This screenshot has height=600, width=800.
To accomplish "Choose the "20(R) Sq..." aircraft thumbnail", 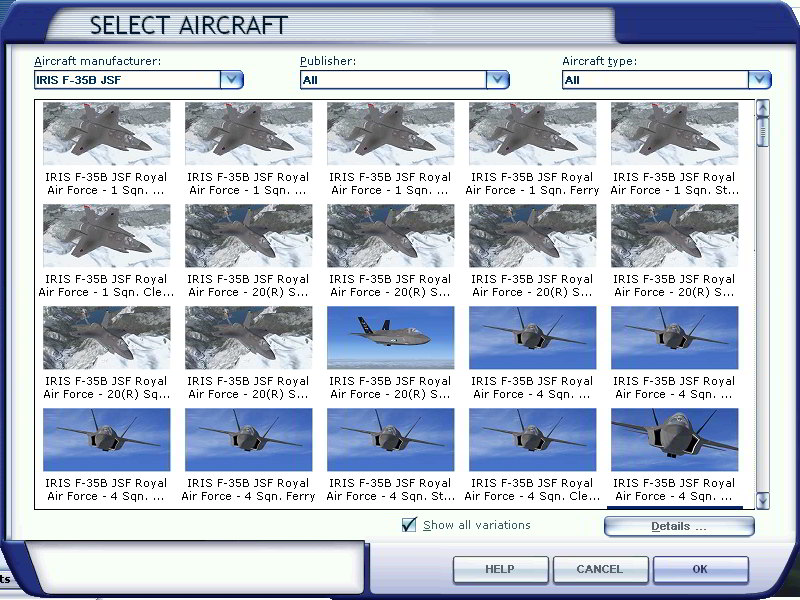I will coord(107,337).
